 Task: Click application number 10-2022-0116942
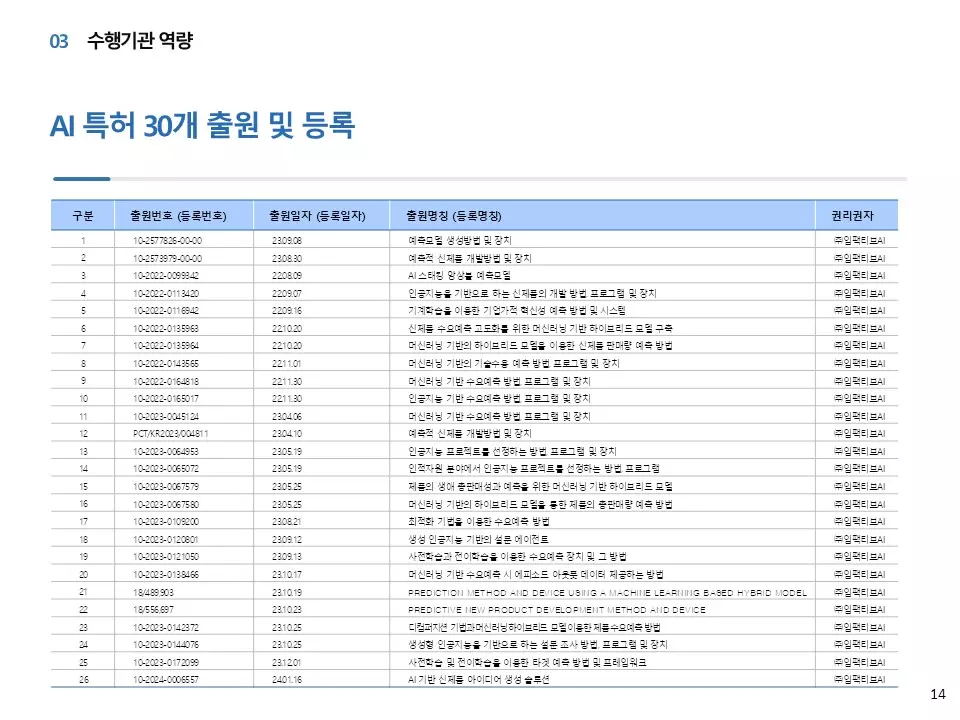click(166, 310)
